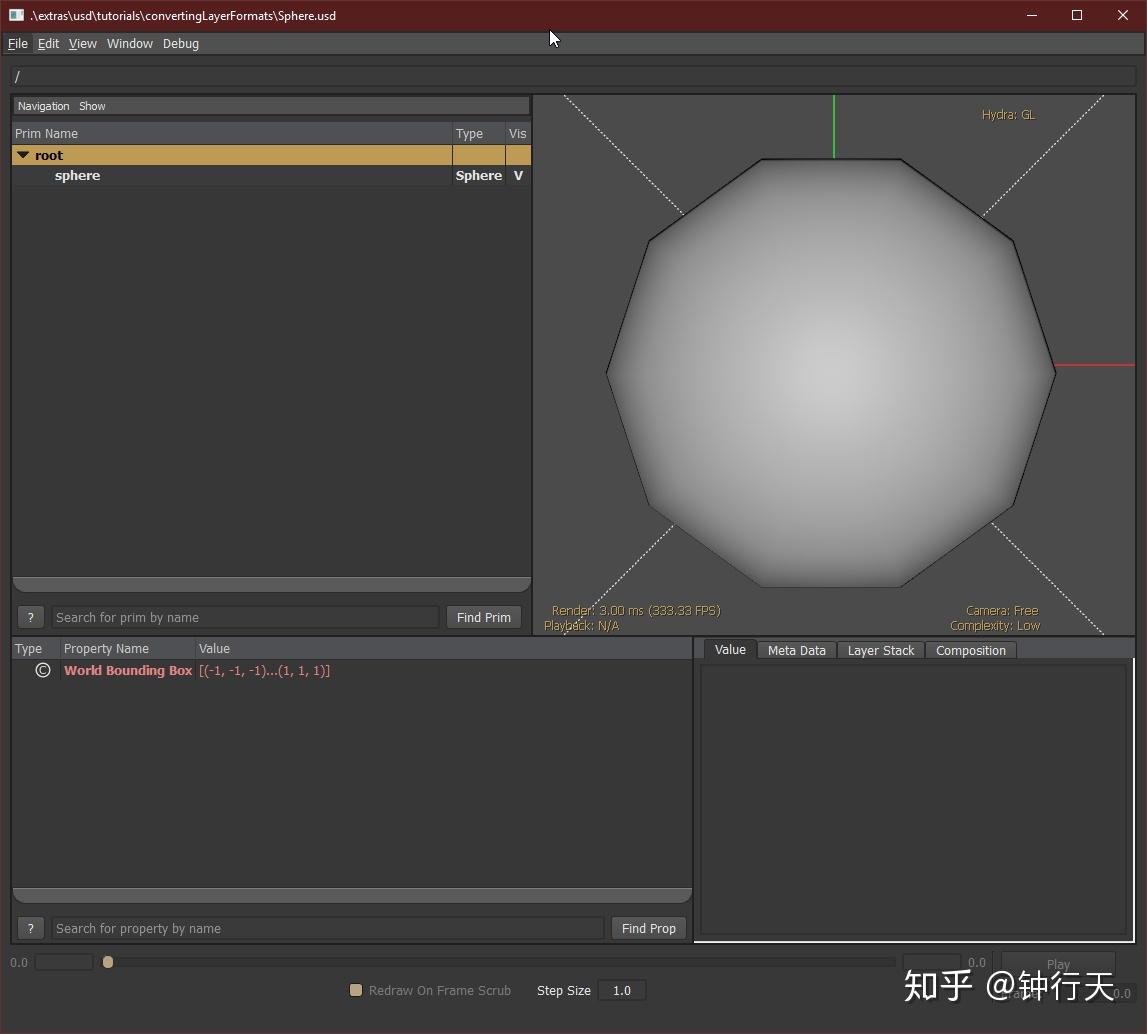Click the sphere in the viewport

point(831,373)
